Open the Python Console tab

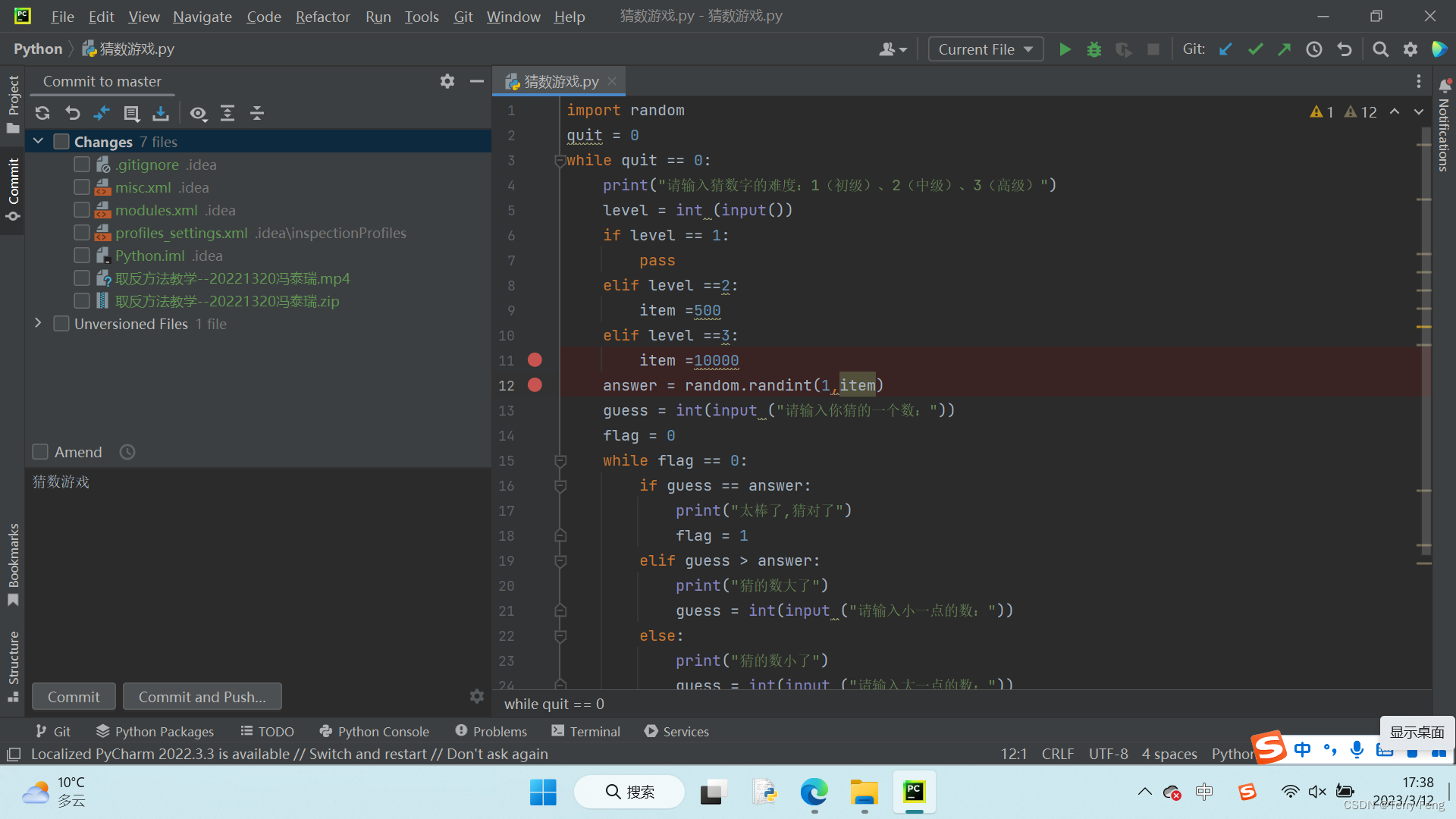click(x=374, y=731)
